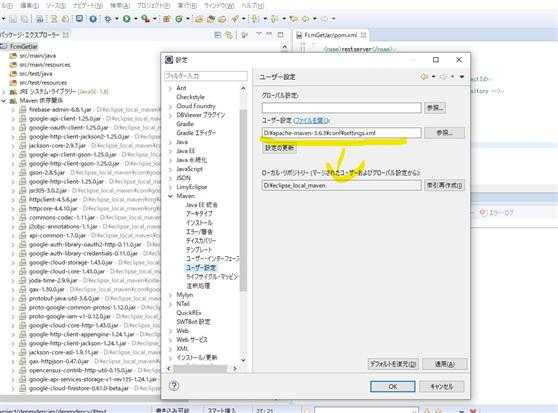The height and width of the screenshot is (413, 558).
Task: Click the 索引再作成 button
Action: coord(444,185)
